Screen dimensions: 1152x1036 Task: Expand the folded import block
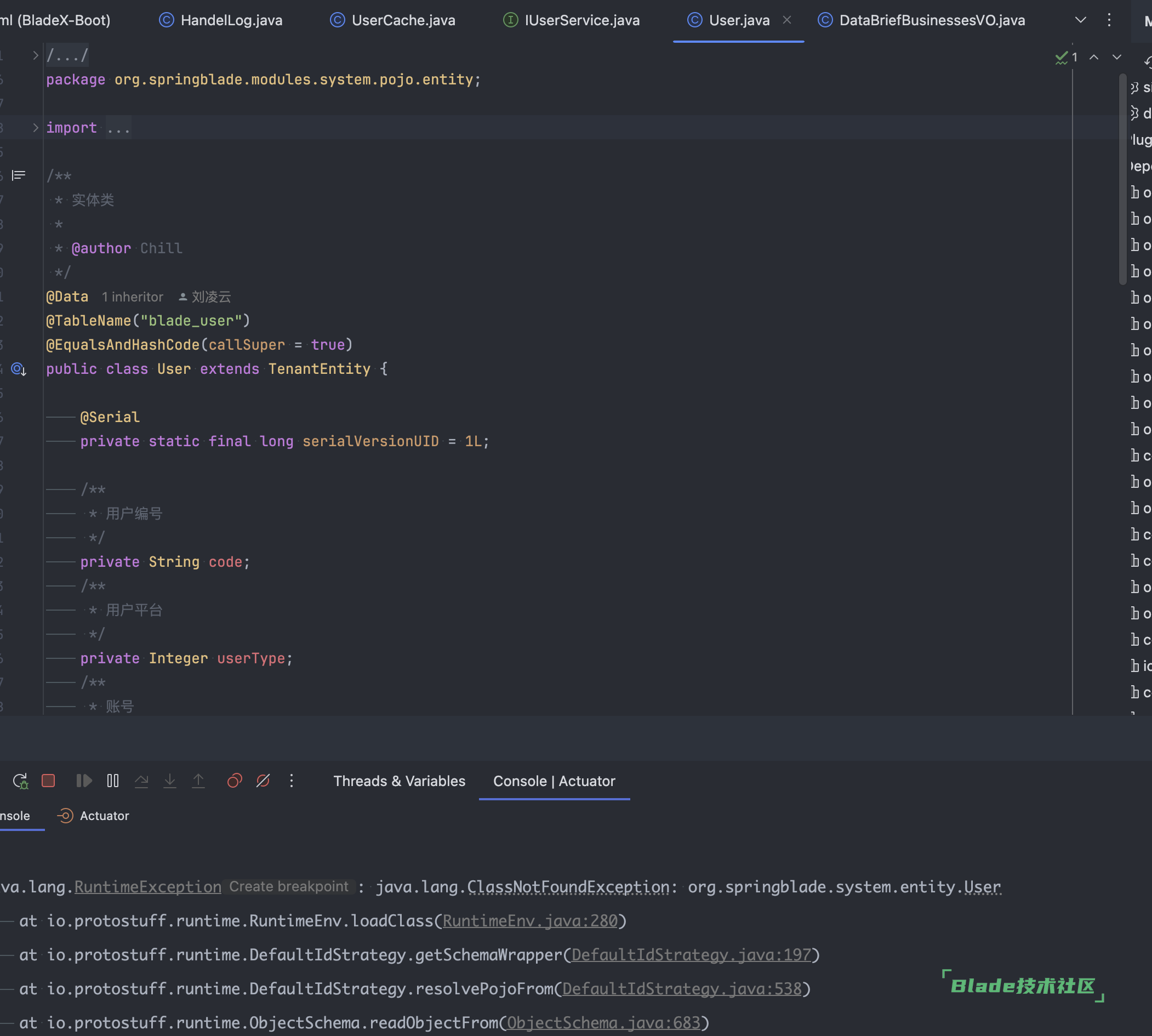click(35, 128)
